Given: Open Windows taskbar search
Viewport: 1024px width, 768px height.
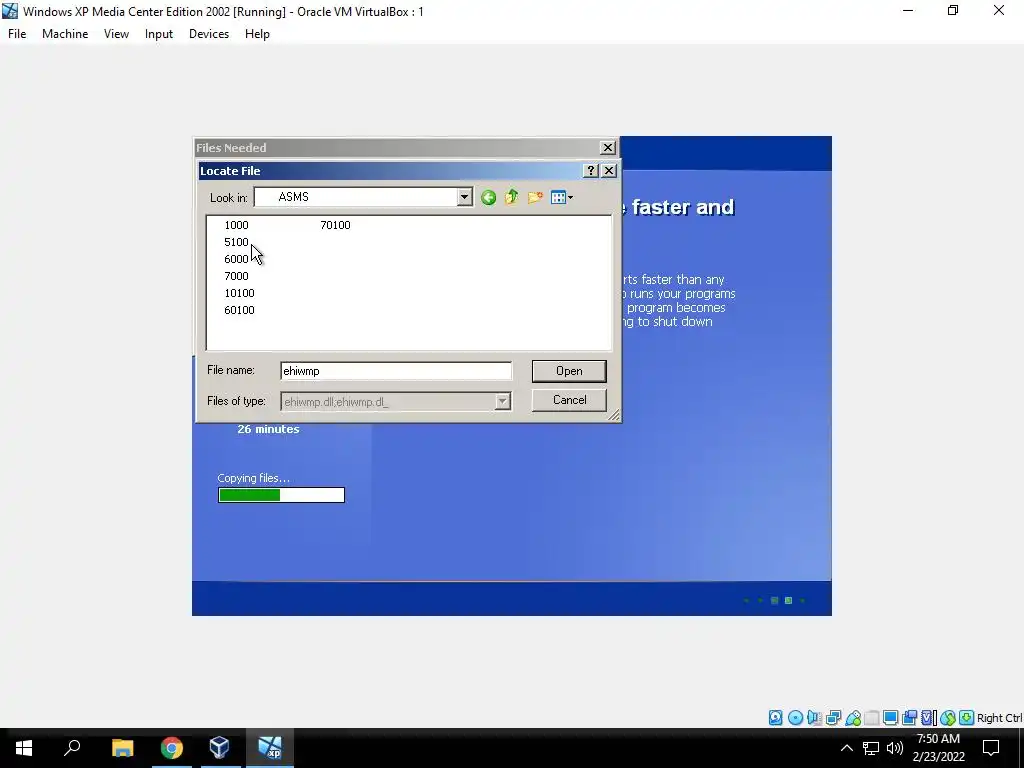Looking at the screenshot, I should [72, 748].
